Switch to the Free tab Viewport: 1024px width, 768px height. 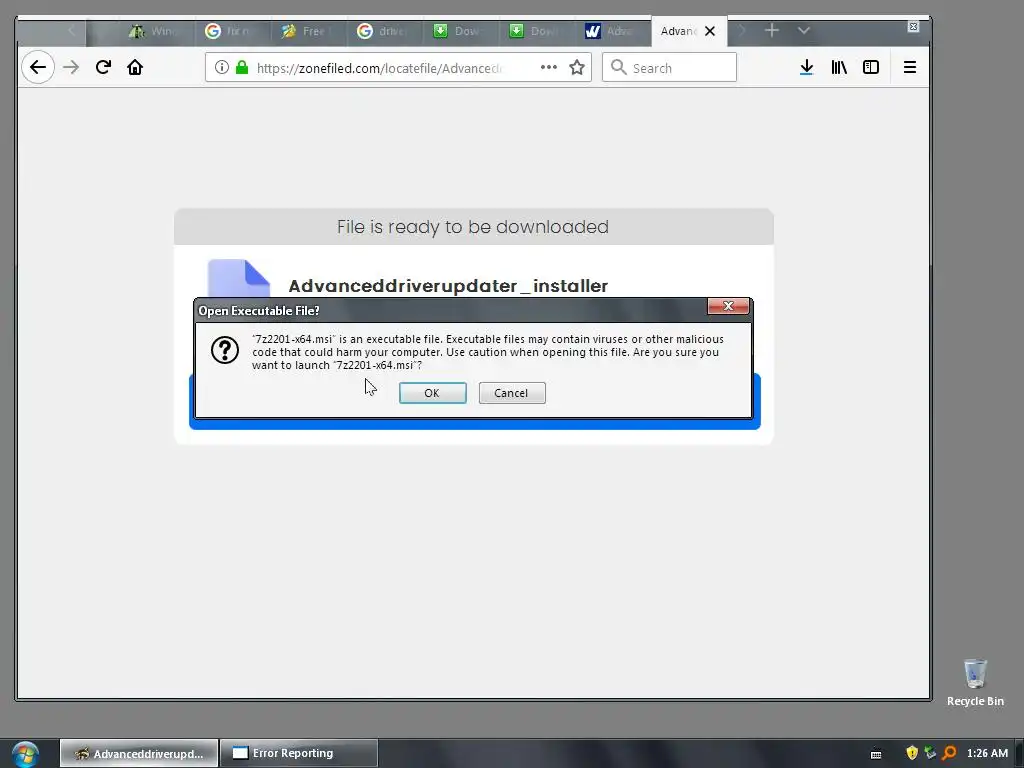click(308, 31)
